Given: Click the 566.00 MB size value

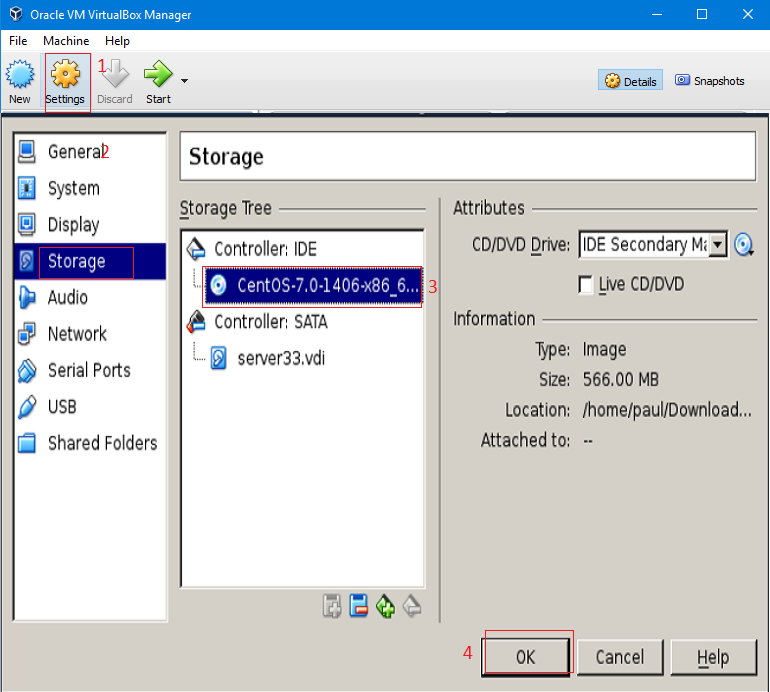Looking at the screenshot, I should (621, 380).
